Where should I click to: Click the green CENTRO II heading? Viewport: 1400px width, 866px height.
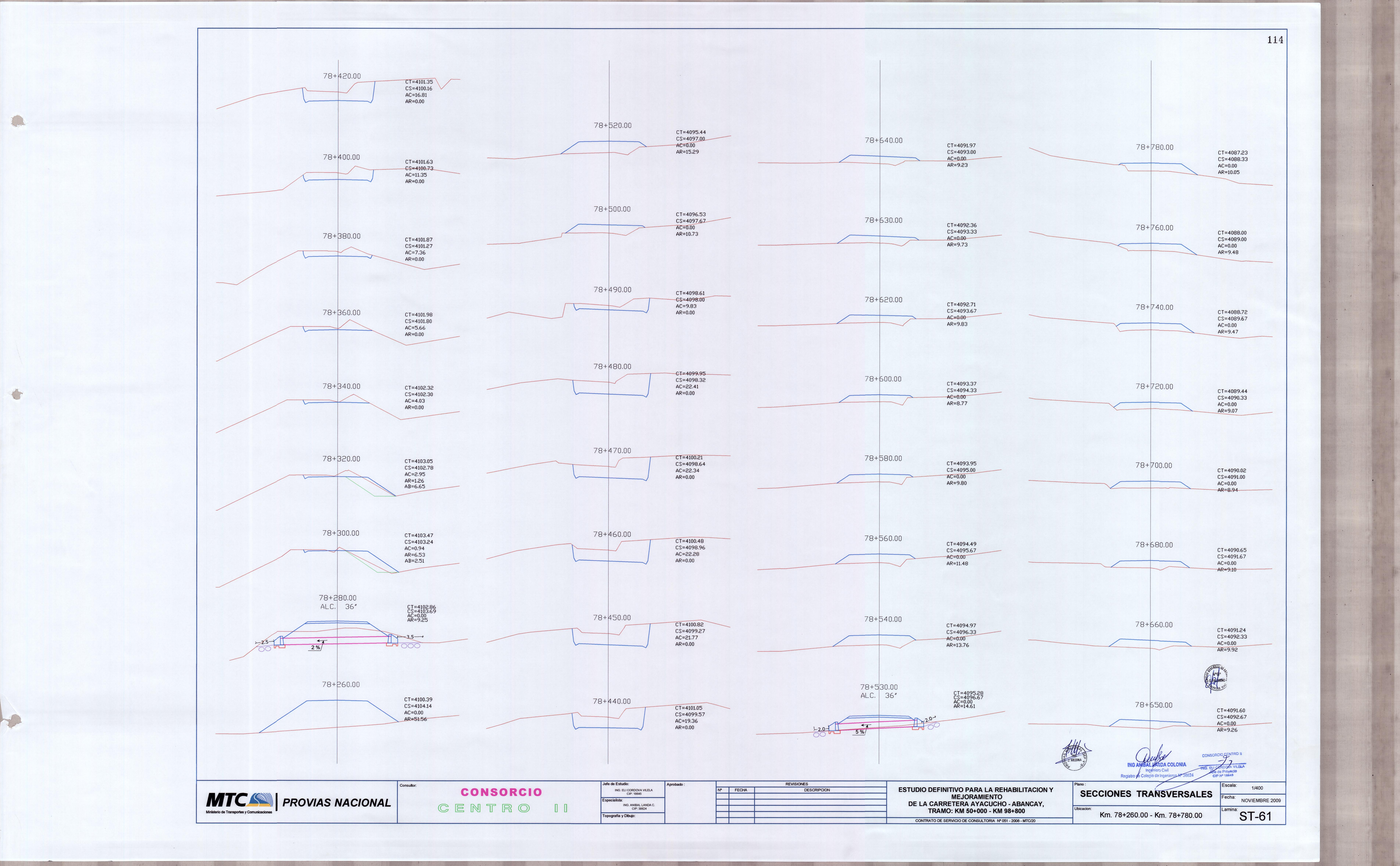click(x=503, y=808)
